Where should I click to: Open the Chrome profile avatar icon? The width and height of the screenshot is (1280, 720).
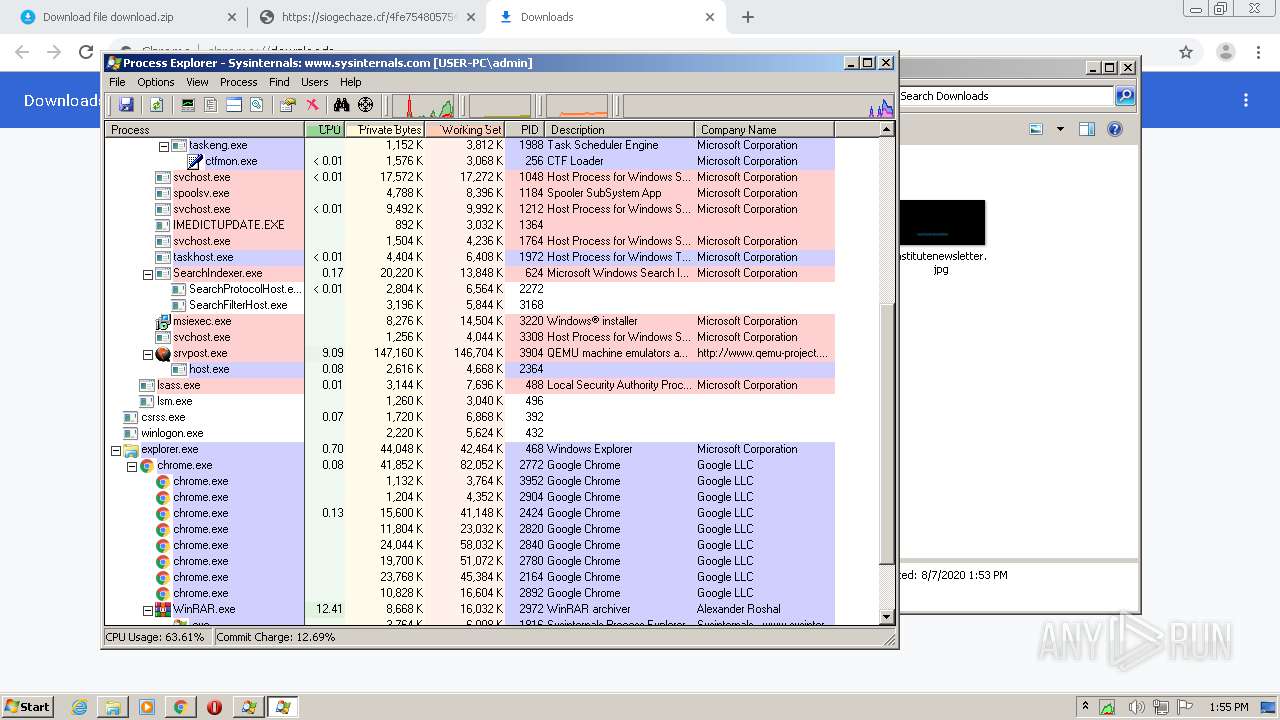1226,52
